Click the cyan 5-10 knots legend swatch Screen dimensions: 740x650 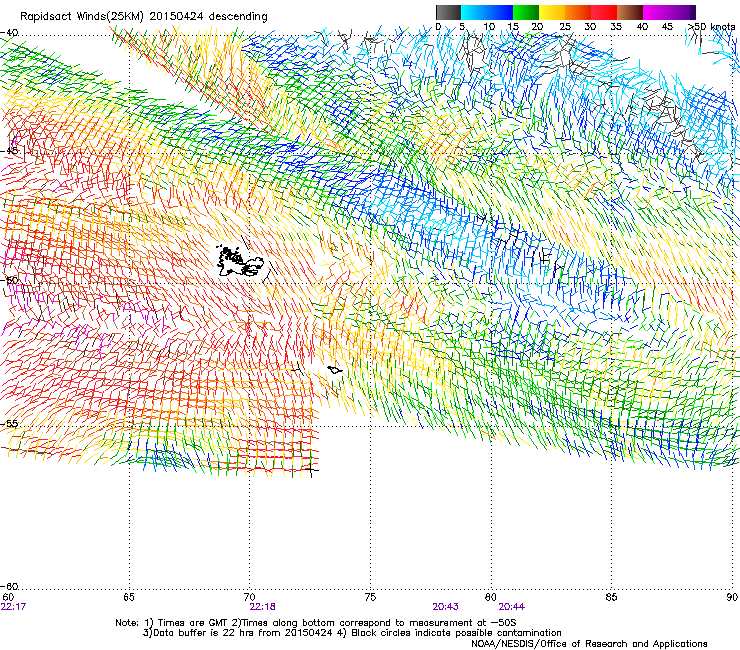(x=474, y=12)
